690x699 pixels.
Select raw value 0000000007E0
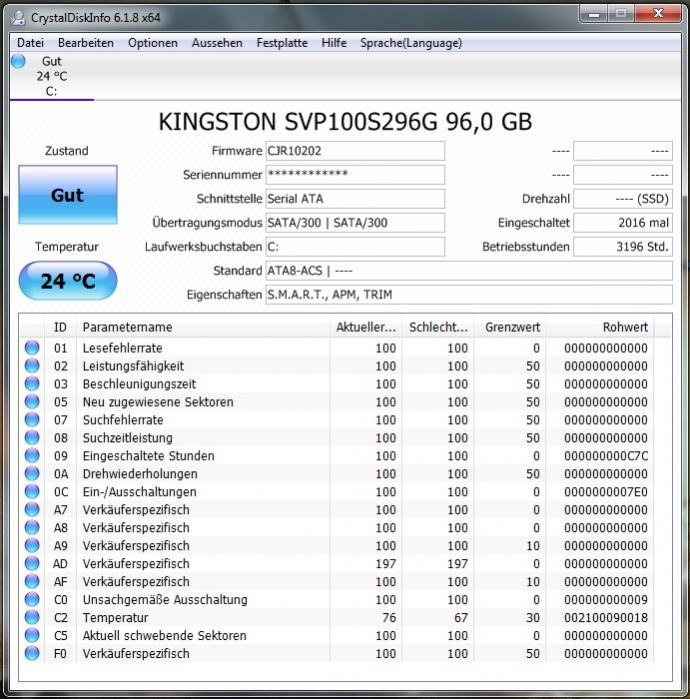606,492
